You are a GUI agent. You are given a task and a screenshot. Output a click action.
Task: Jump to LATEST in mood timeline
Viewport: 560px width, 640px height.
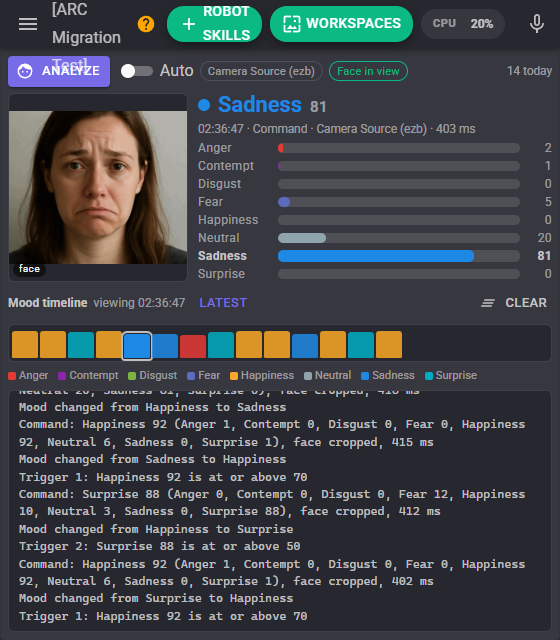223,303
